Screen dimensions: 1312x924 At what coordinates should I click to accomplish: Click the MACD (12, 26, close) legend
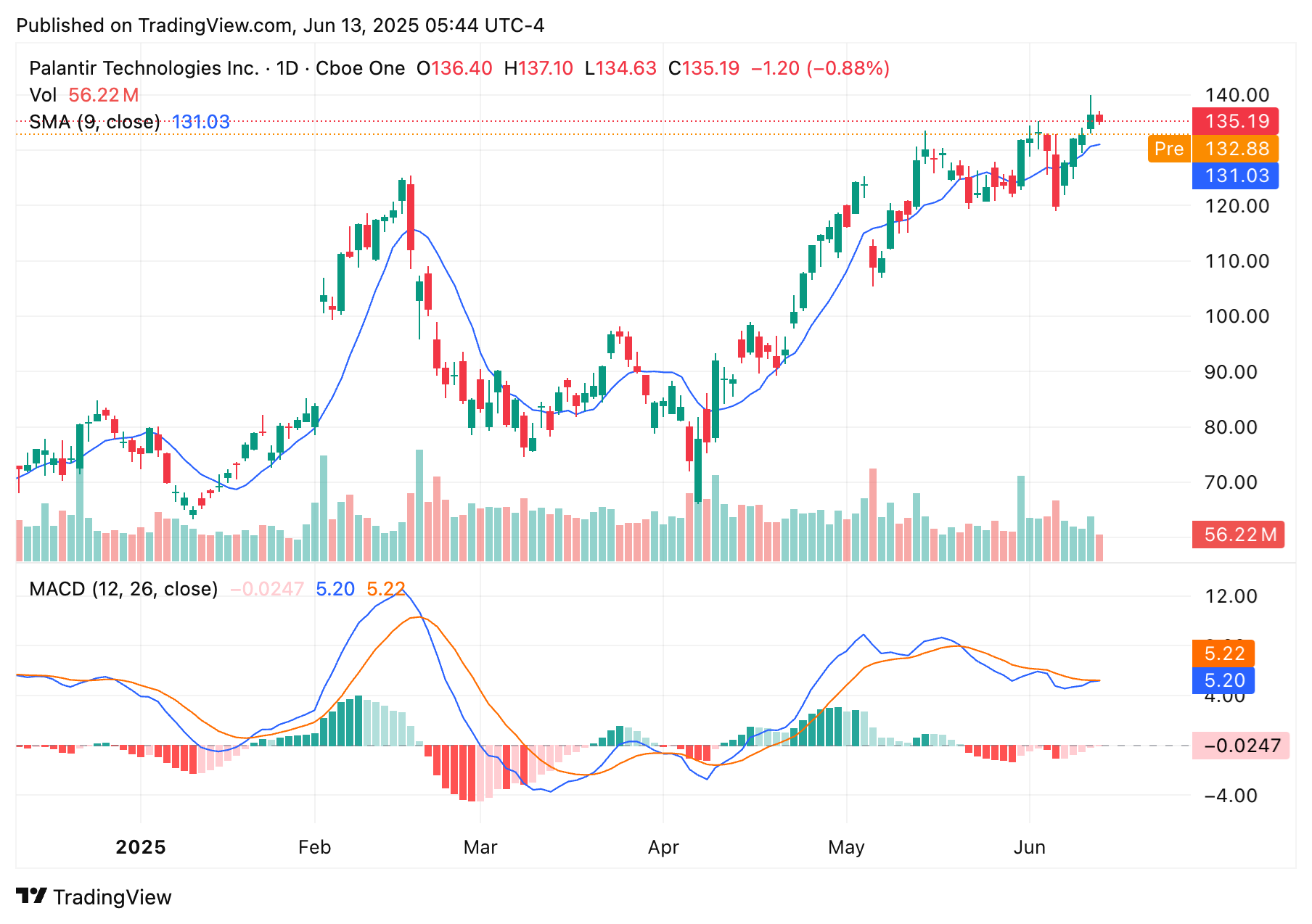123,589
